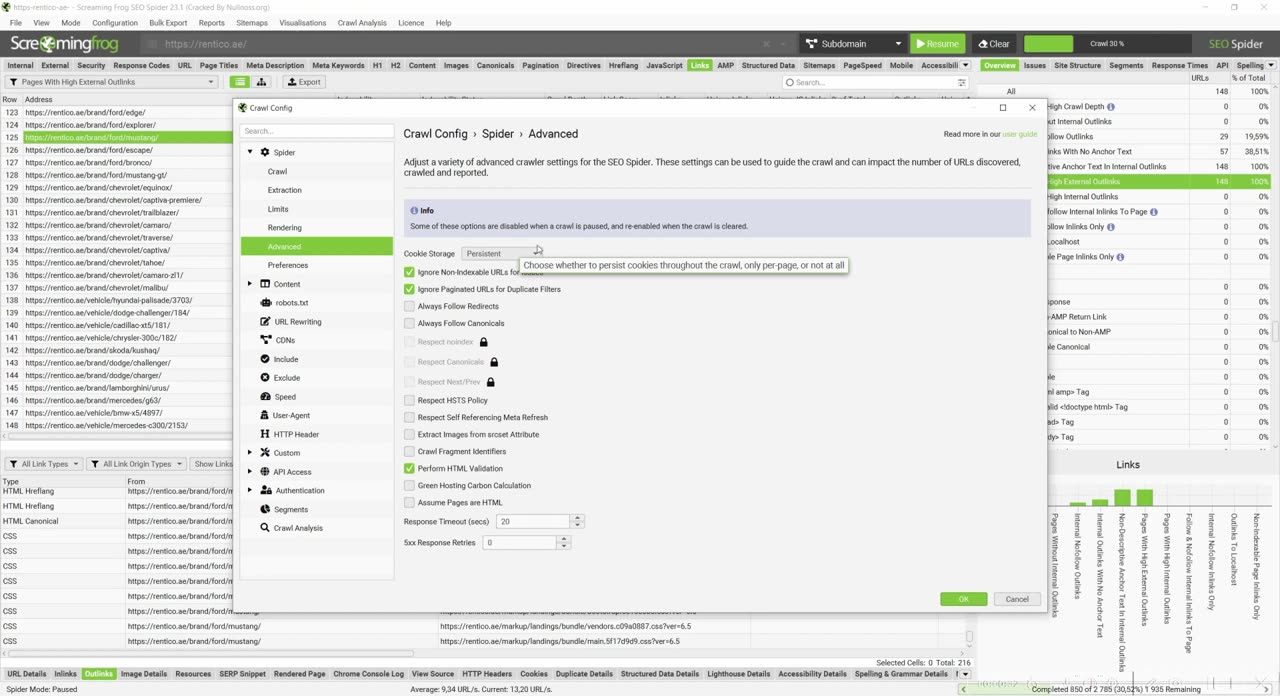
Task: Click the Include checkmark icon
Action: tap(265, 359)
